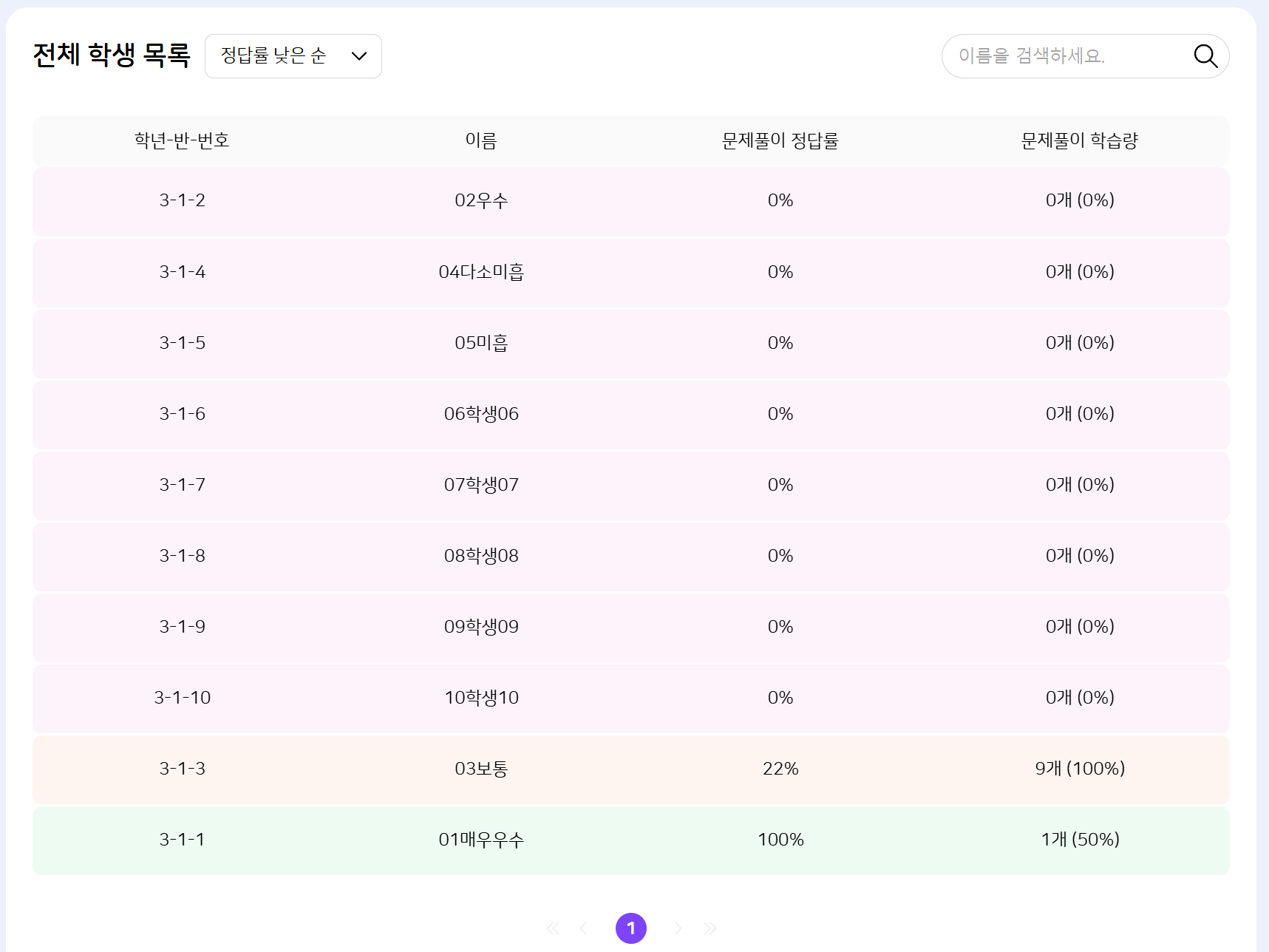Select student name 06학생06
Screen dimensions: 1269x952
(481, 414)
